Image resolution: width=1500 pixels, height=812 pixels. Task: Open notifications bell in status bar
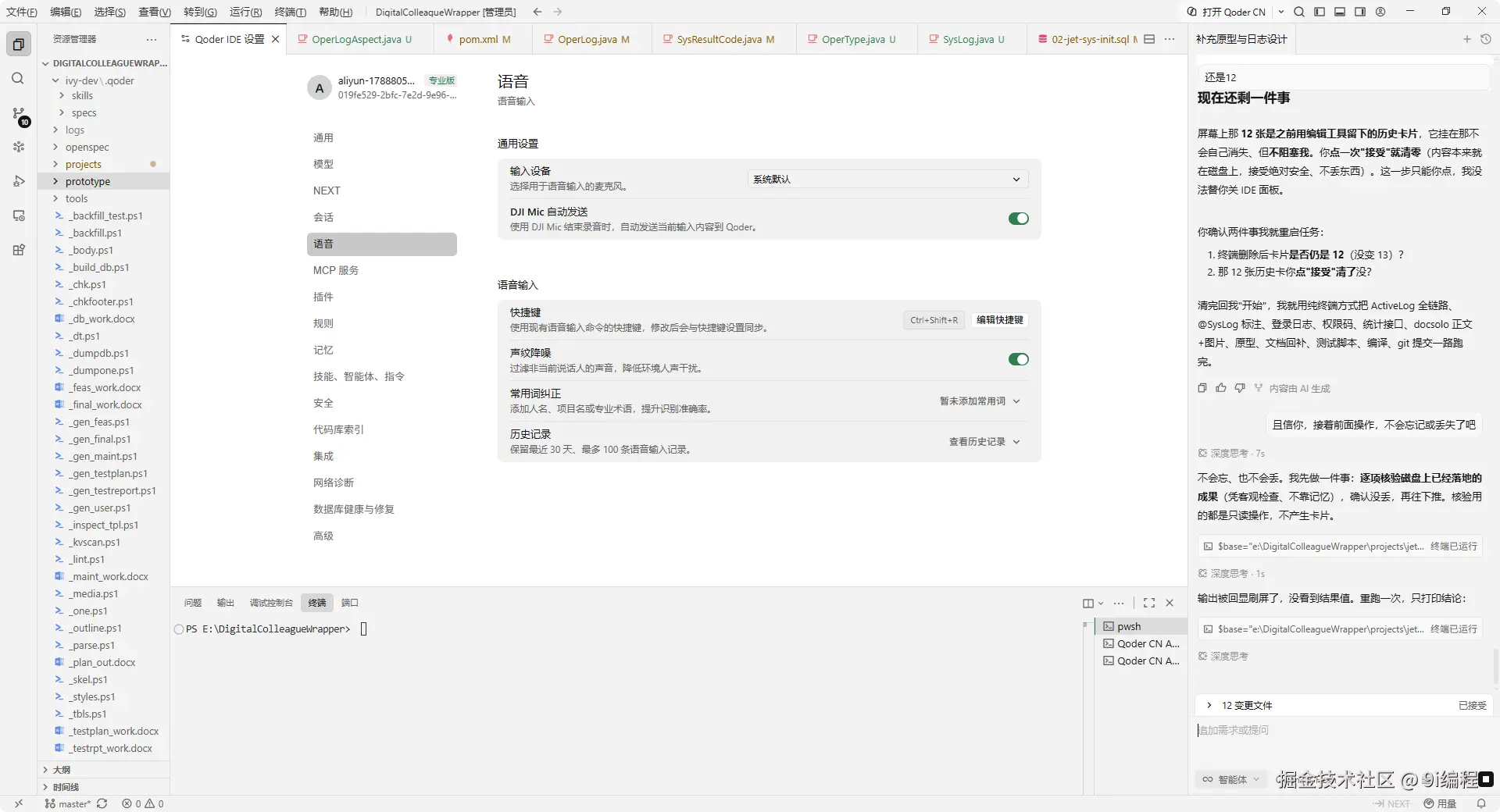click(x=1481, y=803)
